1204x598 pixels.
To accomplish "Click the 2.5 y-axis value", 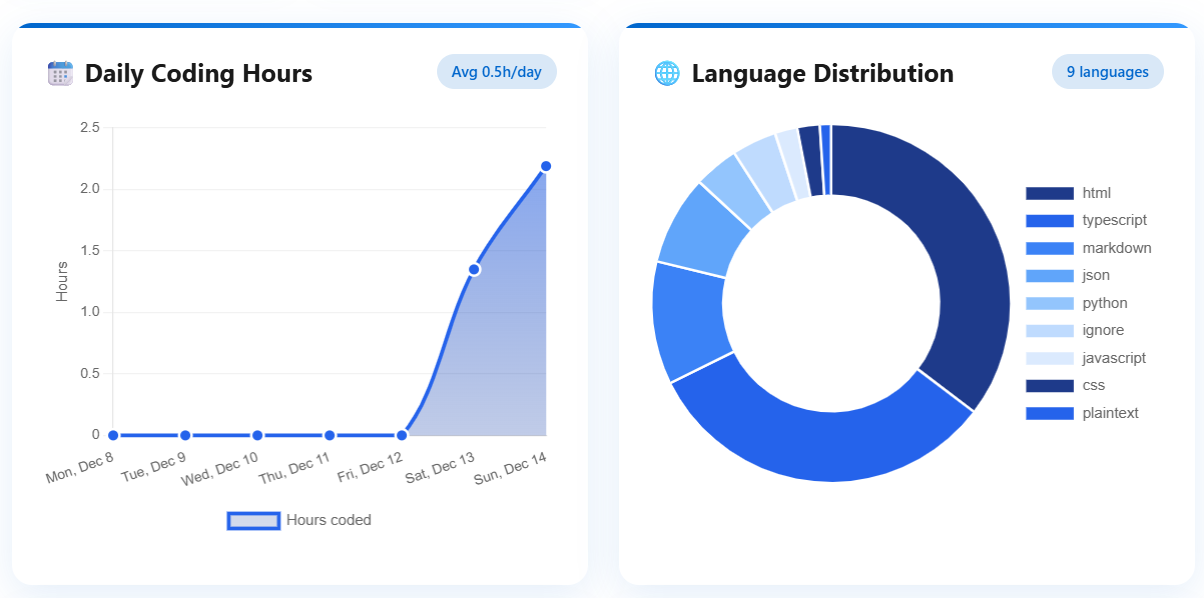I will click(90, 127).
